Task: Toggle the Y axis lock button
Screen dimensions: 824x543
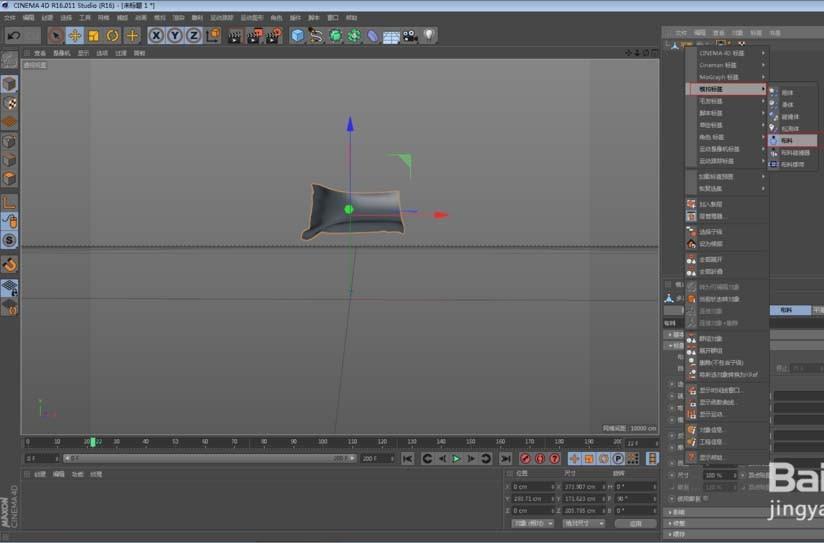Action: pyautogui.click(x=174, y=36)
